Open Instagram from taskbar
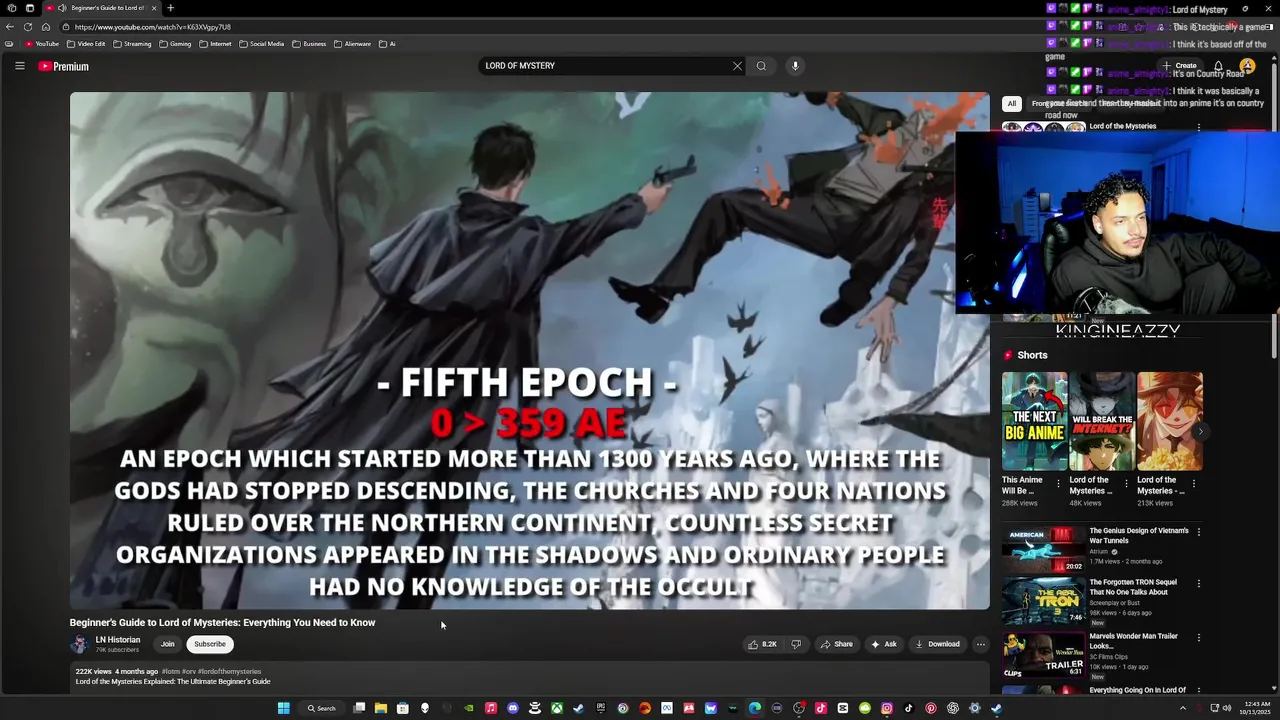Viewport: 1280px width, 720px height. pos(887,708)
